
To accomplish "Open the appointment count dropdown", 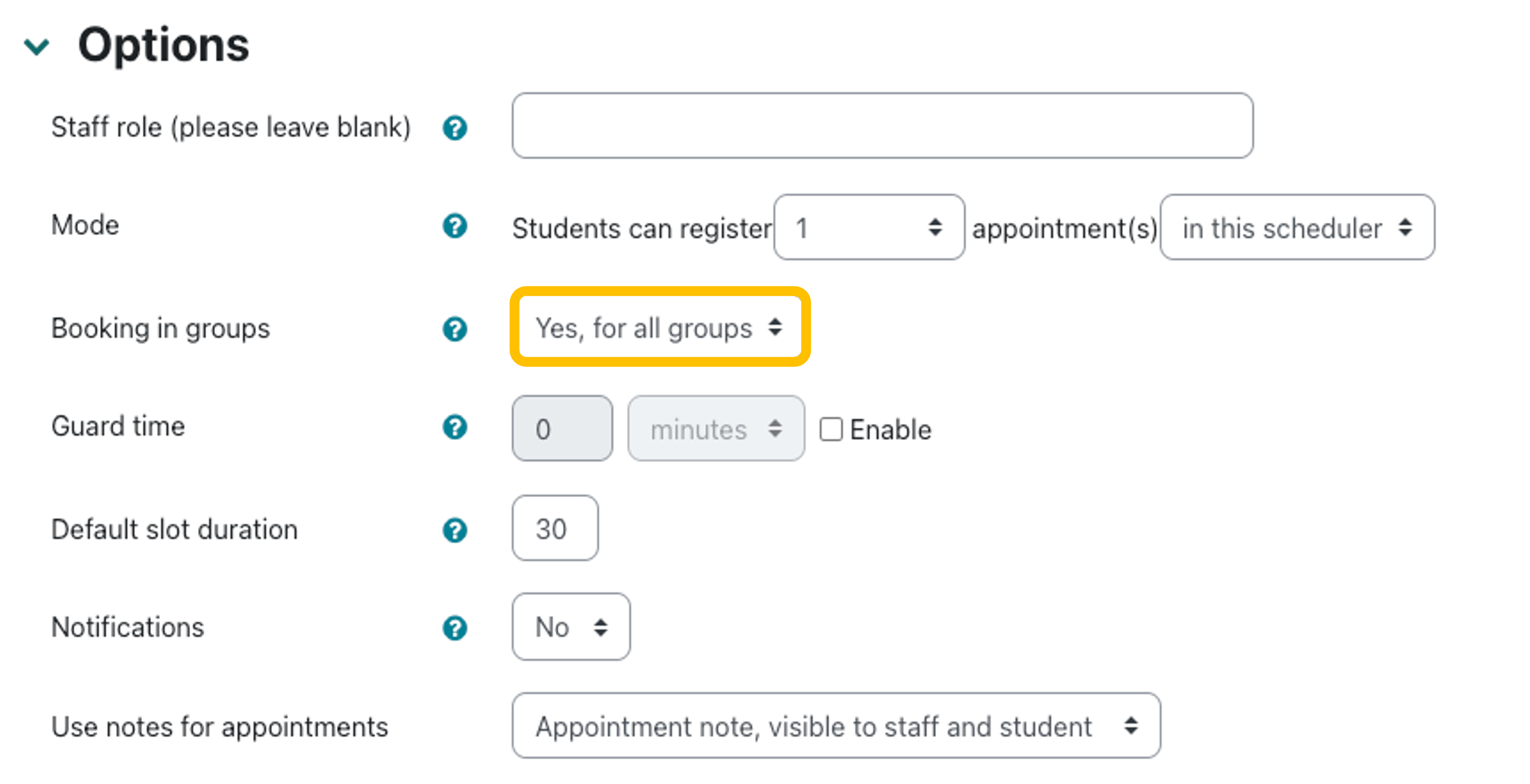I will (868, 227).
